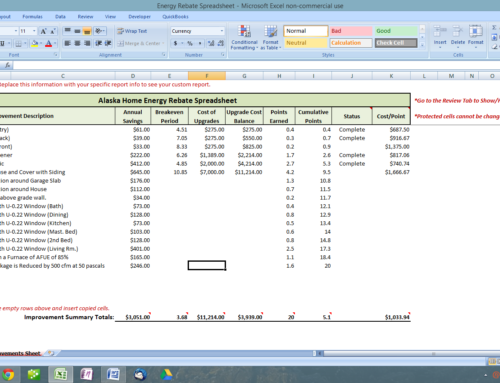Click the Shrink Font icon

(53, 31)
